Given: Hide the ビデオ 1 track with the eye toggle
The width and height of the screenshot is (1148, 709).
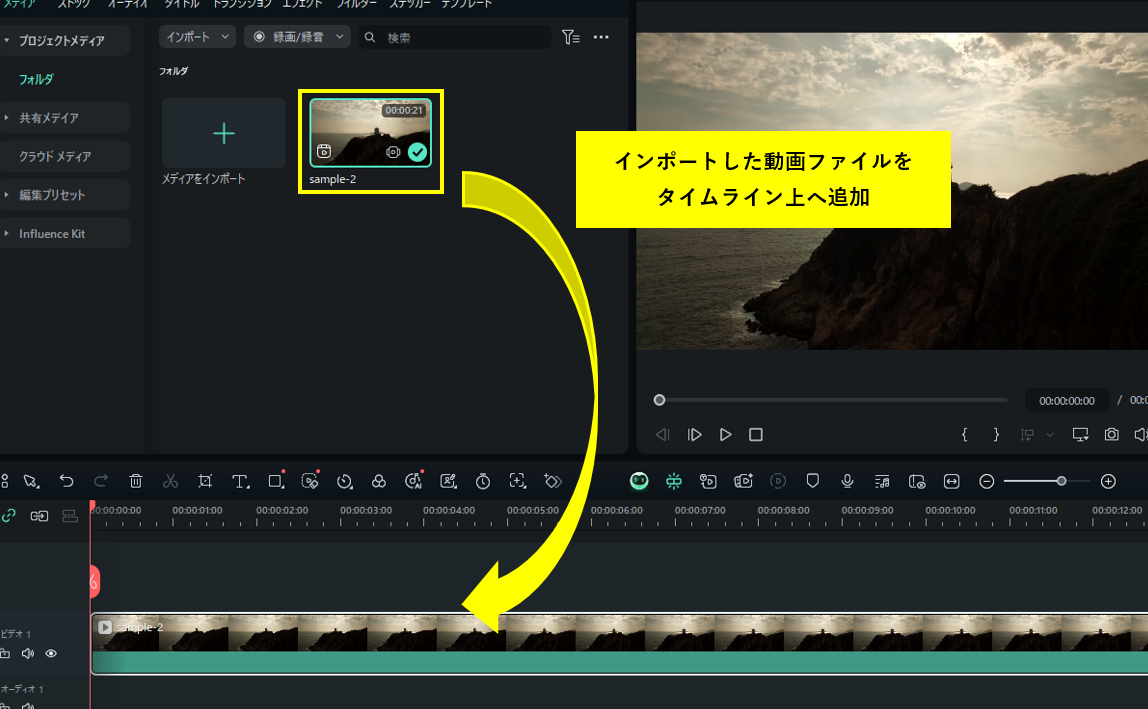Looking at the screenshot, I should pos(51,653).
